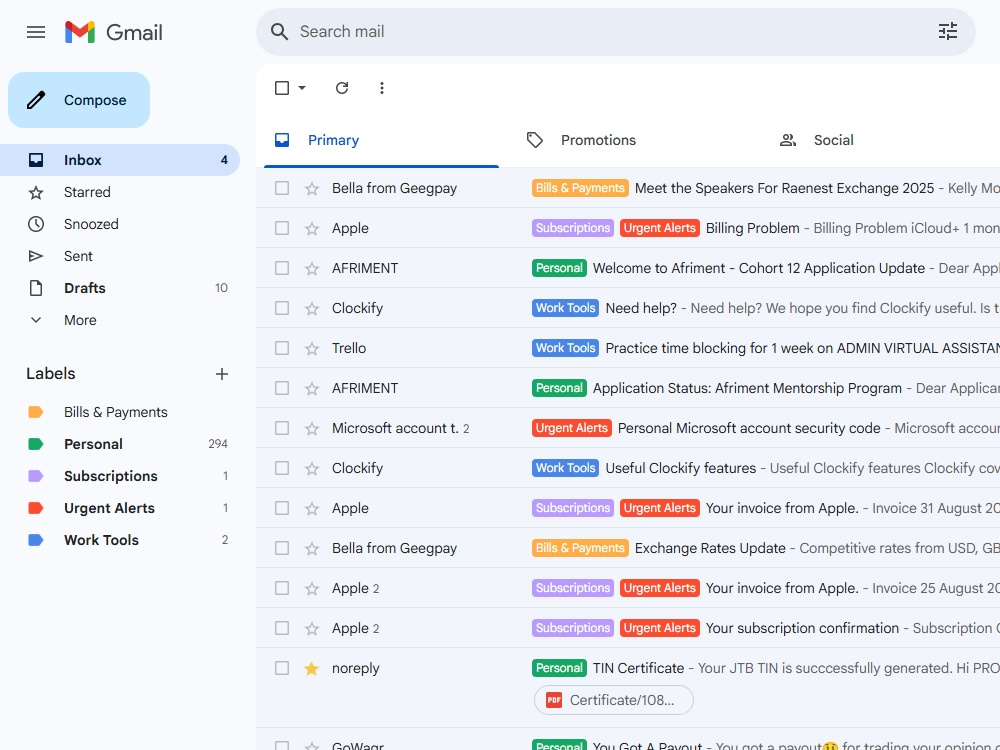Open the search options filter icon
Screen dimensions: 1000x750
click(948, 31)
